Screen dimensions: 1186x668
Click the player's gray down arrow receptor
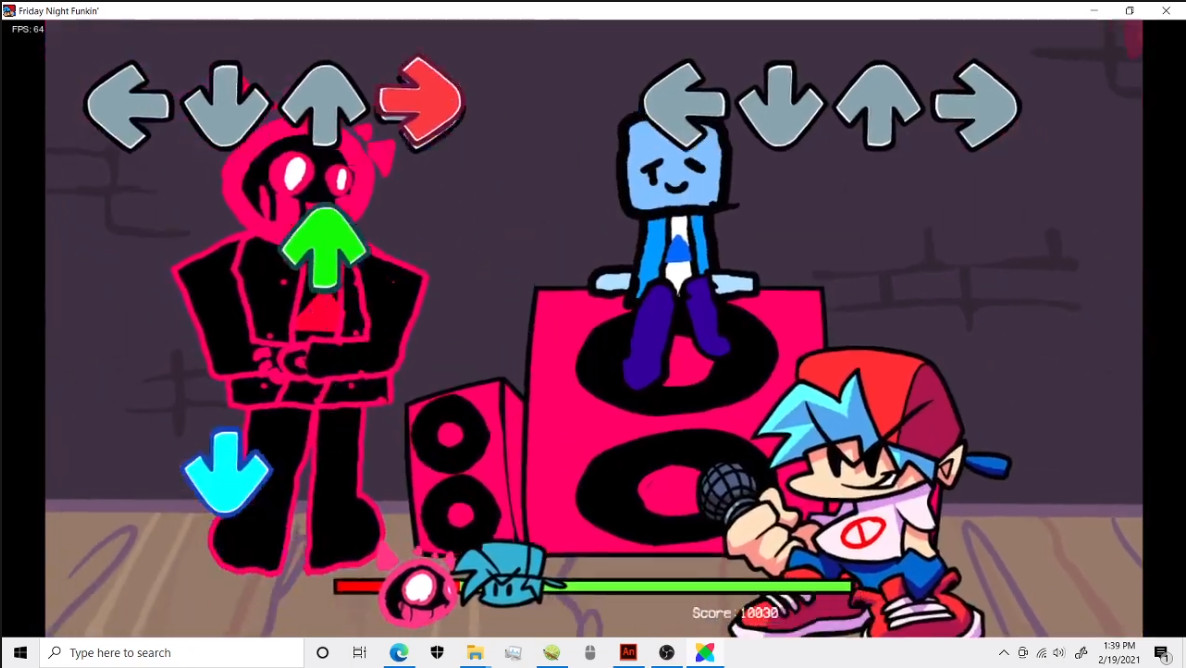tap(781, 105)
